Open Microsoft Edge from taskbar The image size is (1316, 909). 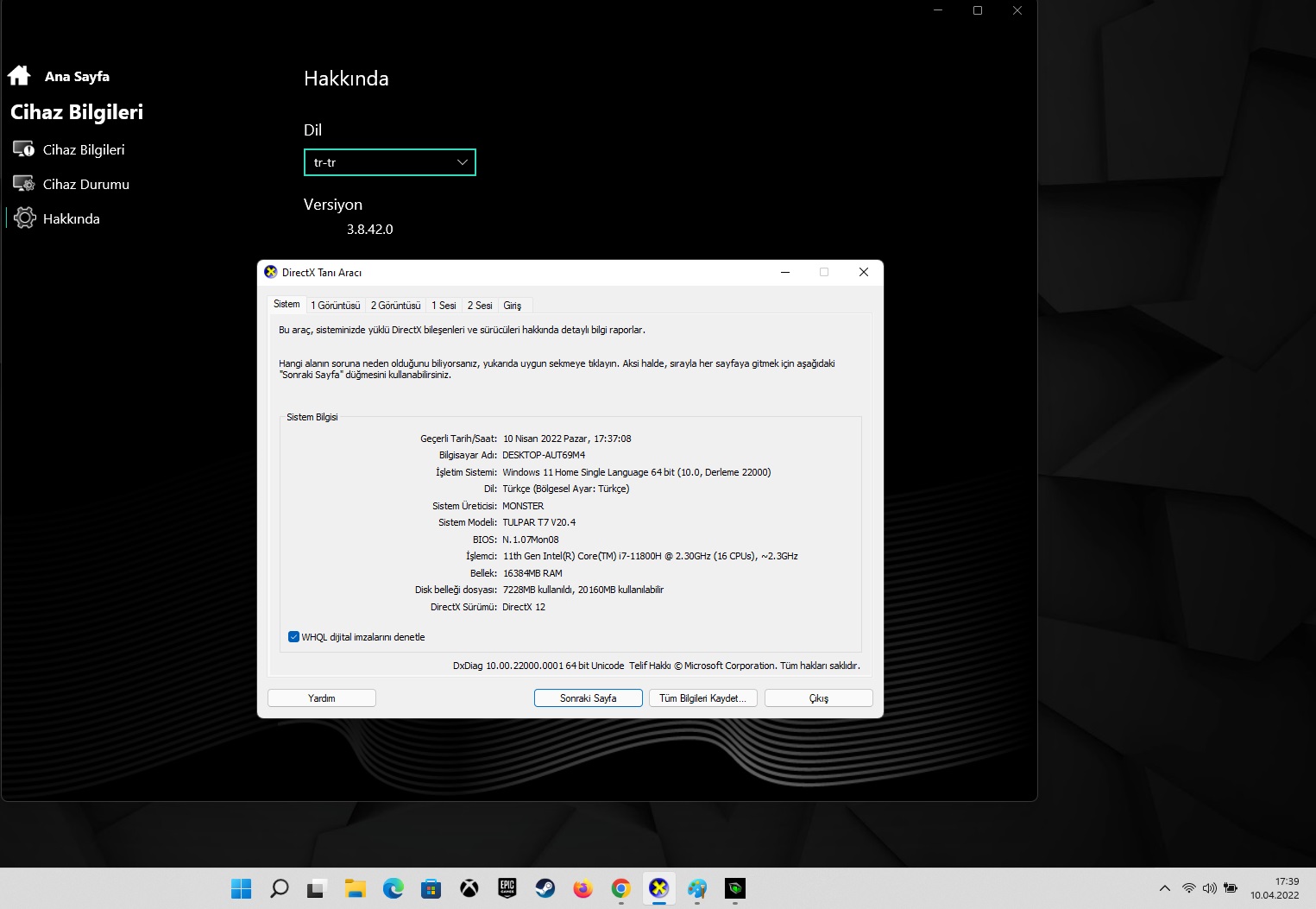tap(393, 888)
